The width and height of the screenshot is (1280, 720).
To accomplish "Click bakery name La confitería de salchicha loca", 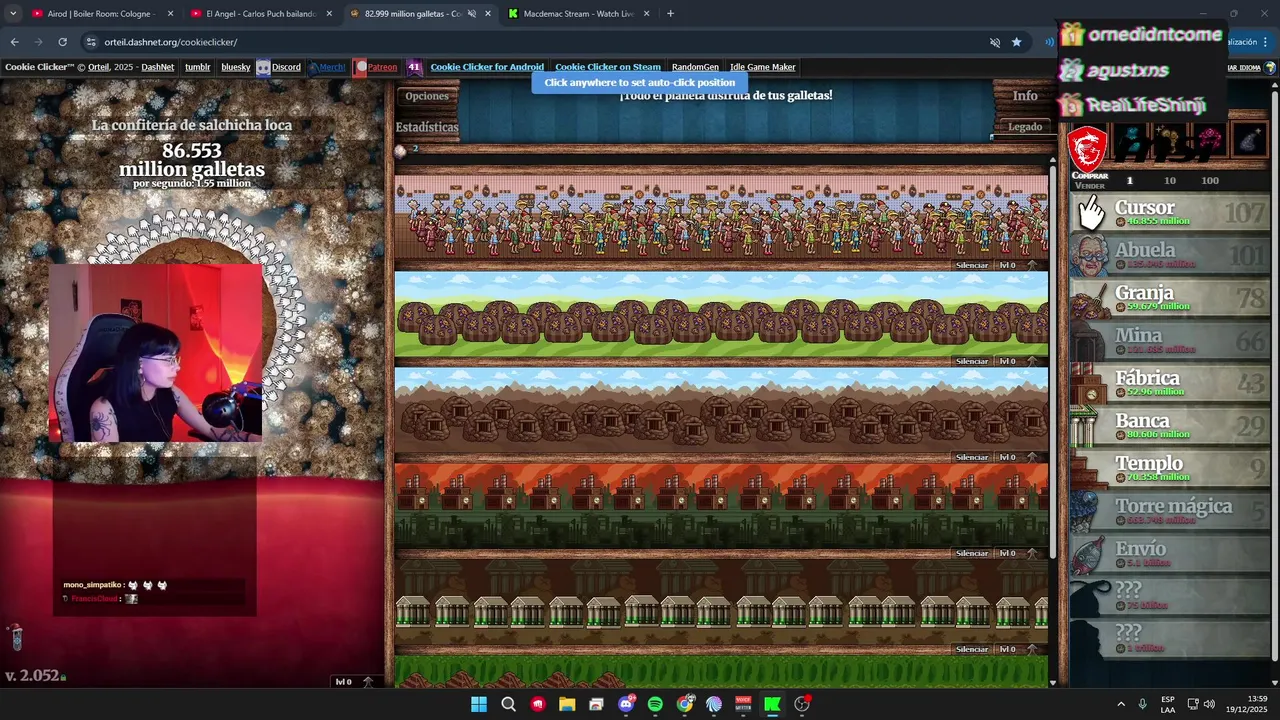I will point(192,125).
